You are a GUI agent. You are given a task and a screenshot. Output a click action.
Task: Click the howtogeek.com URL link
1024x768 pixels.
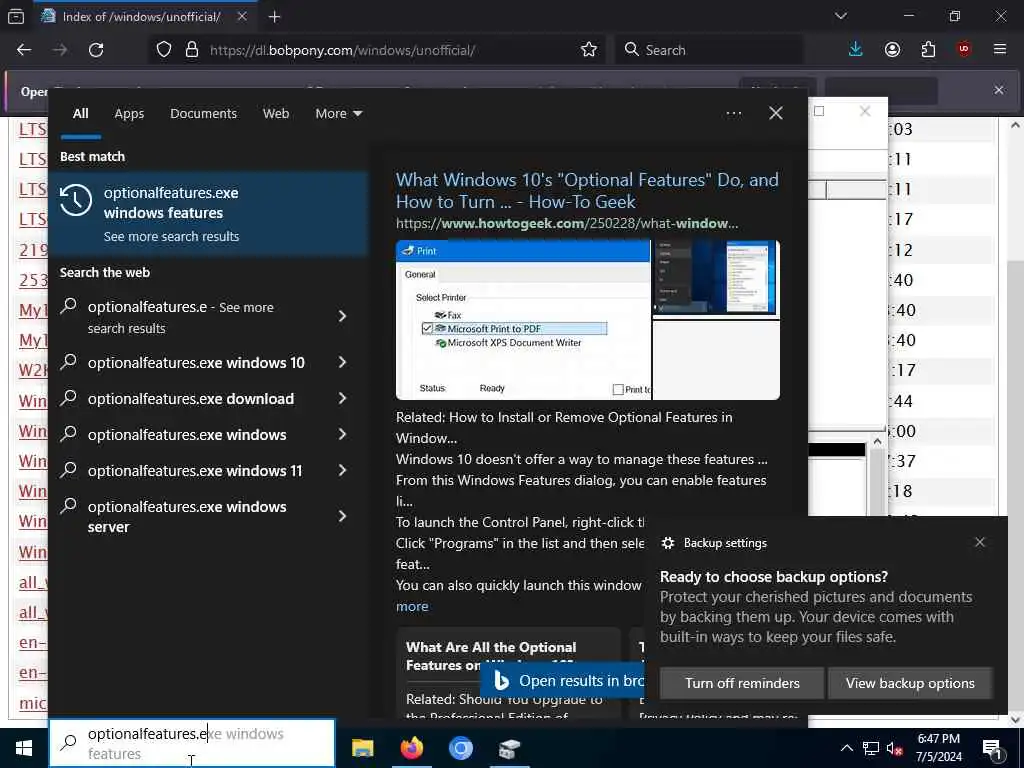coord(567,223)
